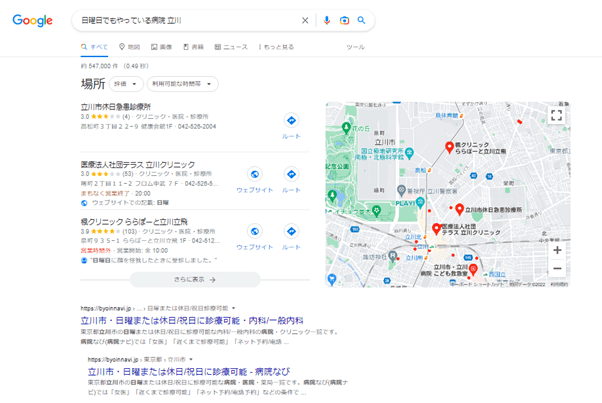Open second result 病院なび link
This screenshot has width=602, height=403.
[189, 372]
